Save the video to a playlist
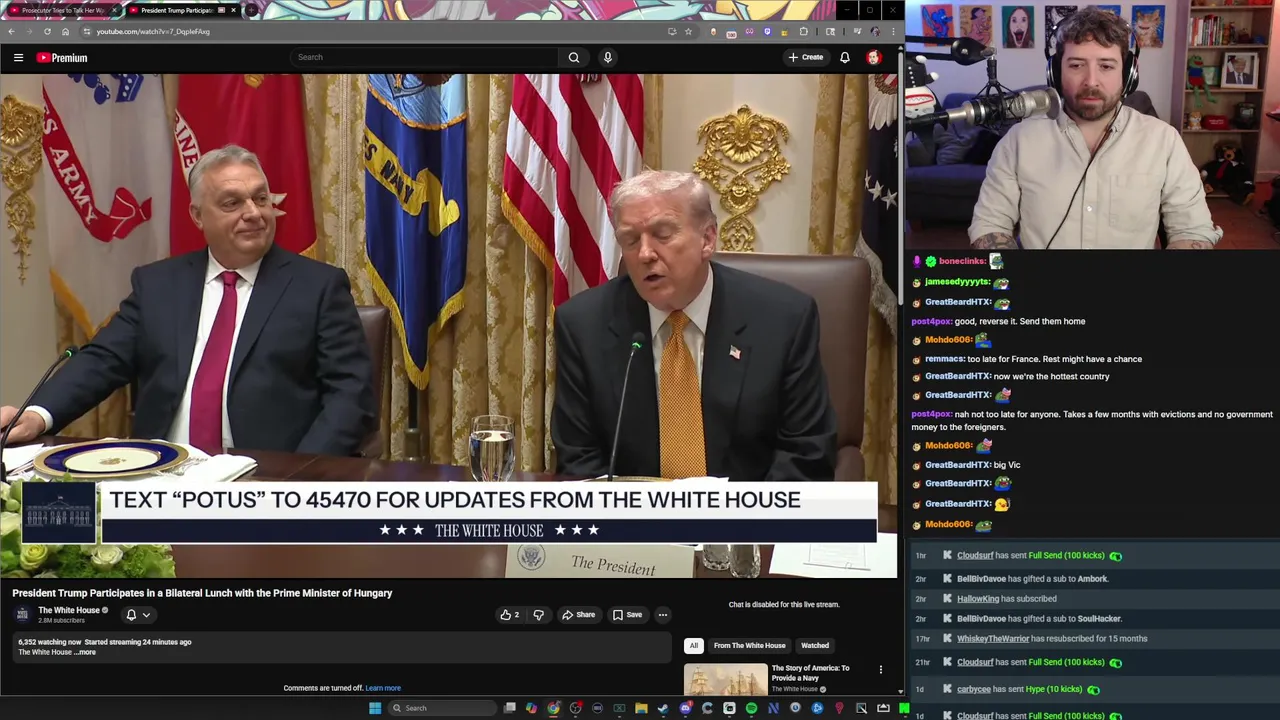 tap(627, 615)
